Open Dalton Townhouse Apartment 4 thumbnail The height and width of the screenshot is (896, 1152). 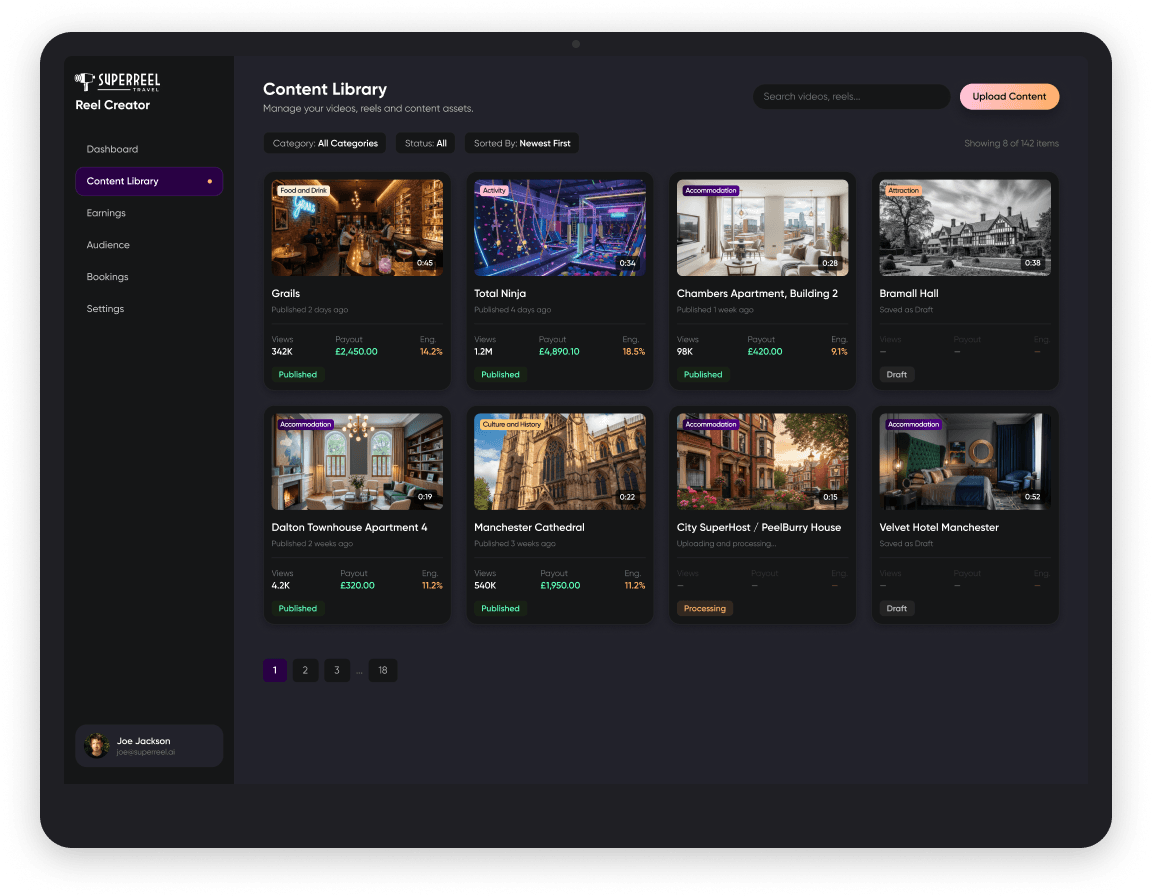pyautogui.click(x=357, y=461)
